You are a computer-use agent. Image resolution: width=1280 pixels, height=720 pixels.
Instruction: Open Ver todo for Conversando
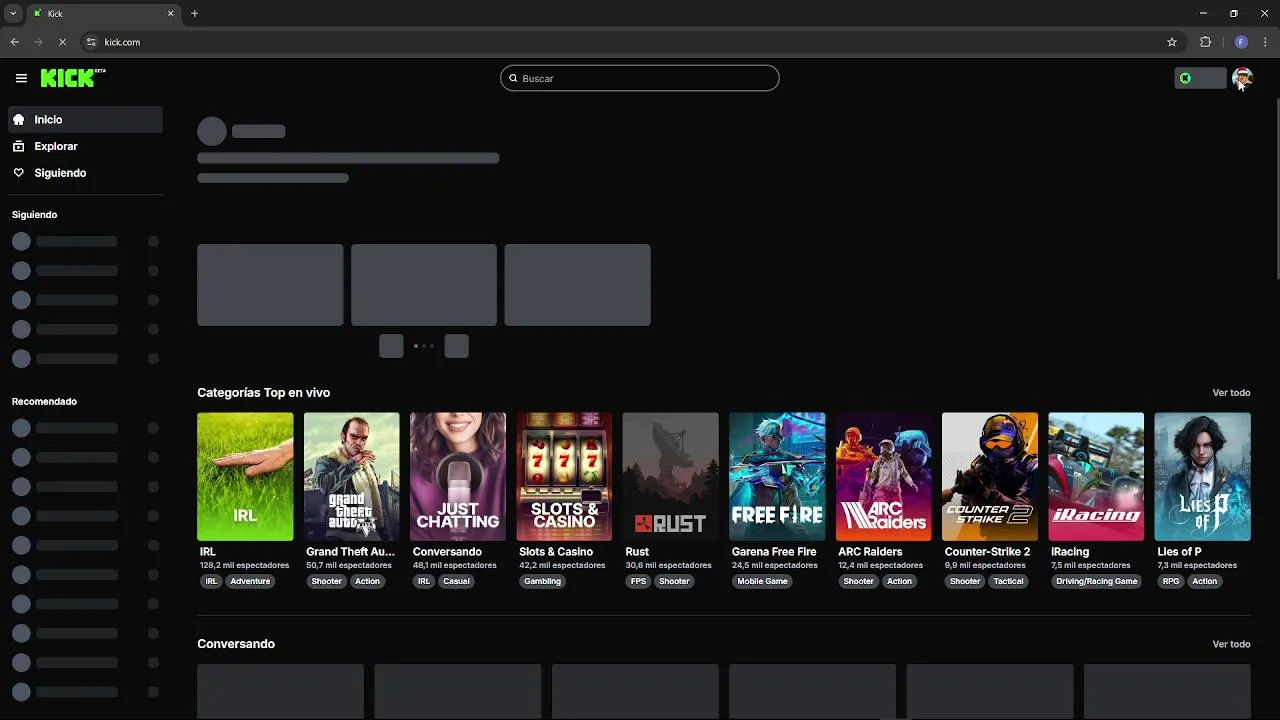click(1231, 644)
